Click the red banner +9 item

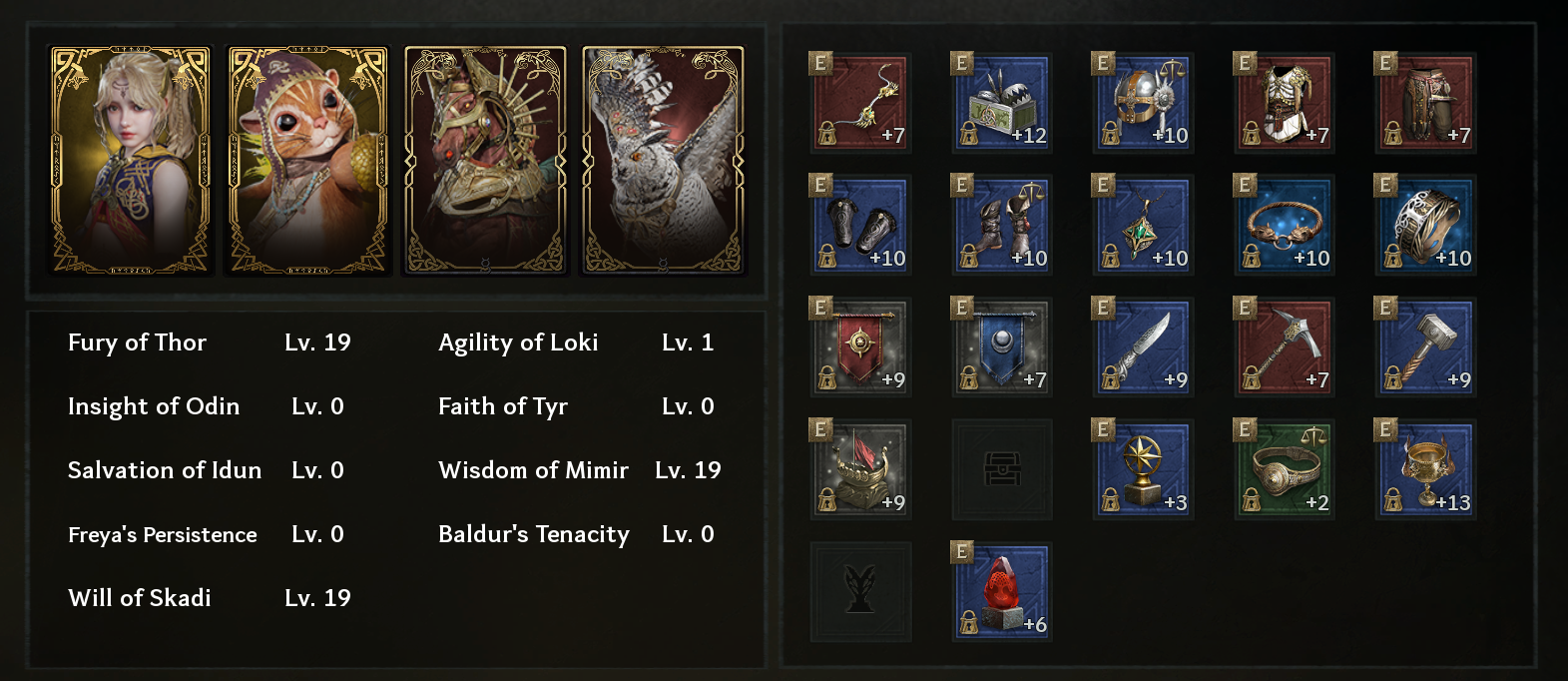tap(860, 347)
